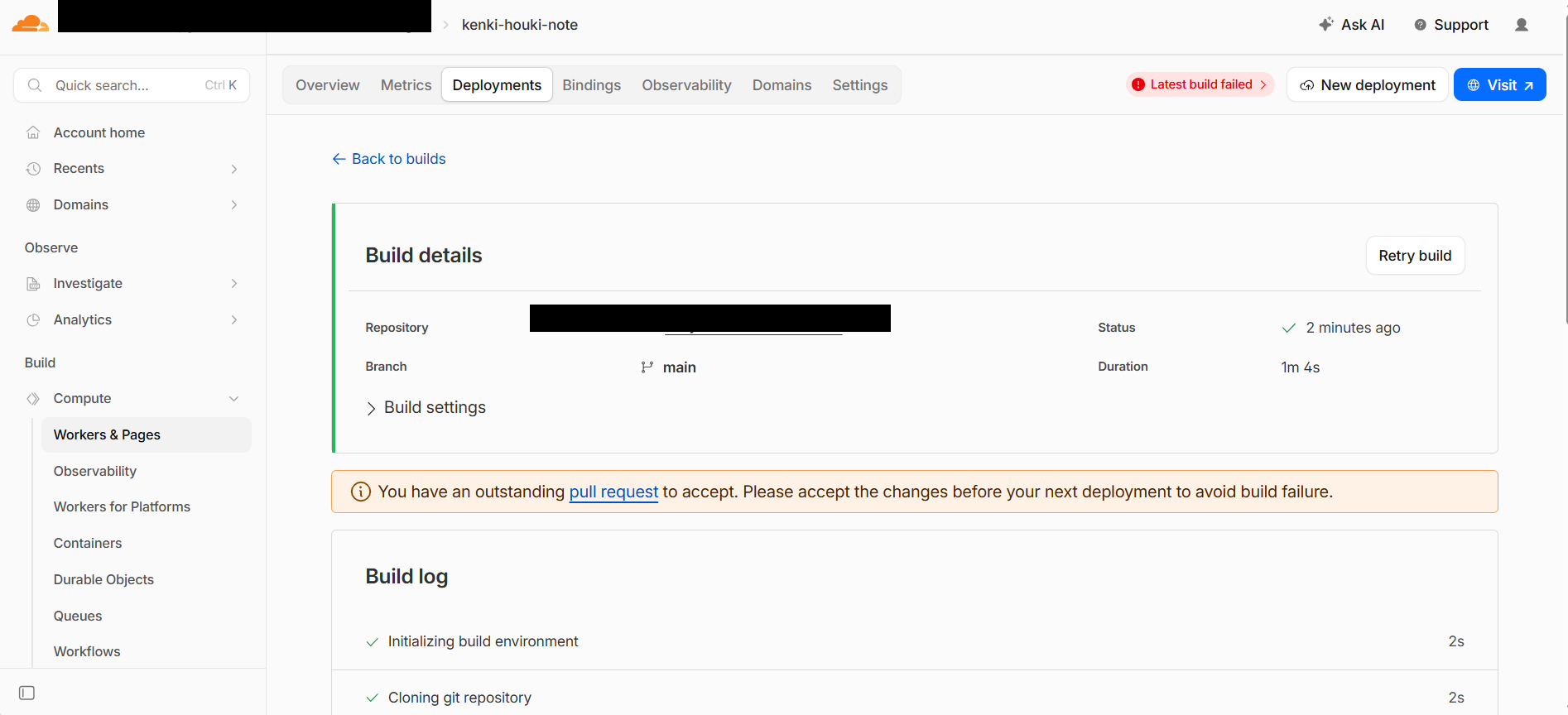
Task: Click the Analytics pie chart icon
Action: [x=33, y=320]
